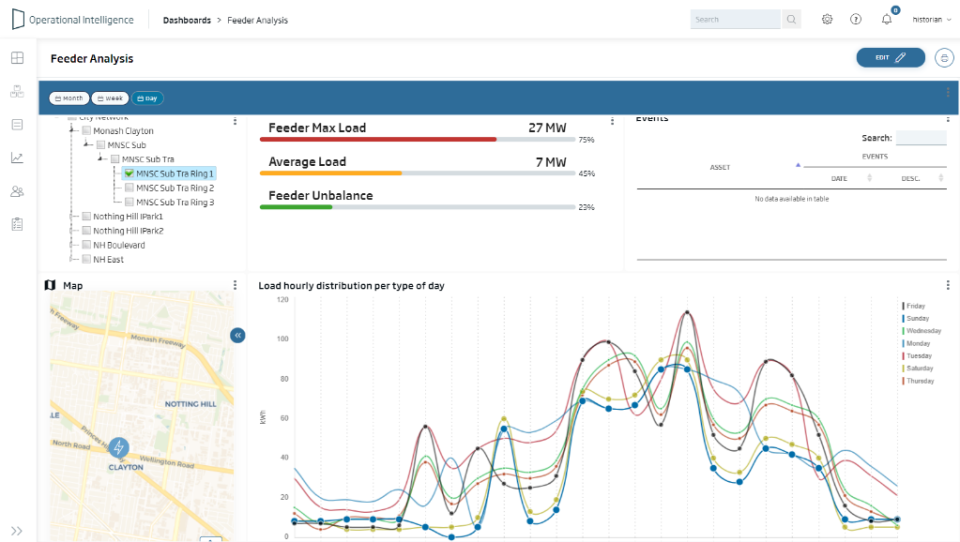Image resolution: width=960 pixels, height=542 pixels.
Task: Check the NH Boulevard checkbox
Action: [87, 244]
